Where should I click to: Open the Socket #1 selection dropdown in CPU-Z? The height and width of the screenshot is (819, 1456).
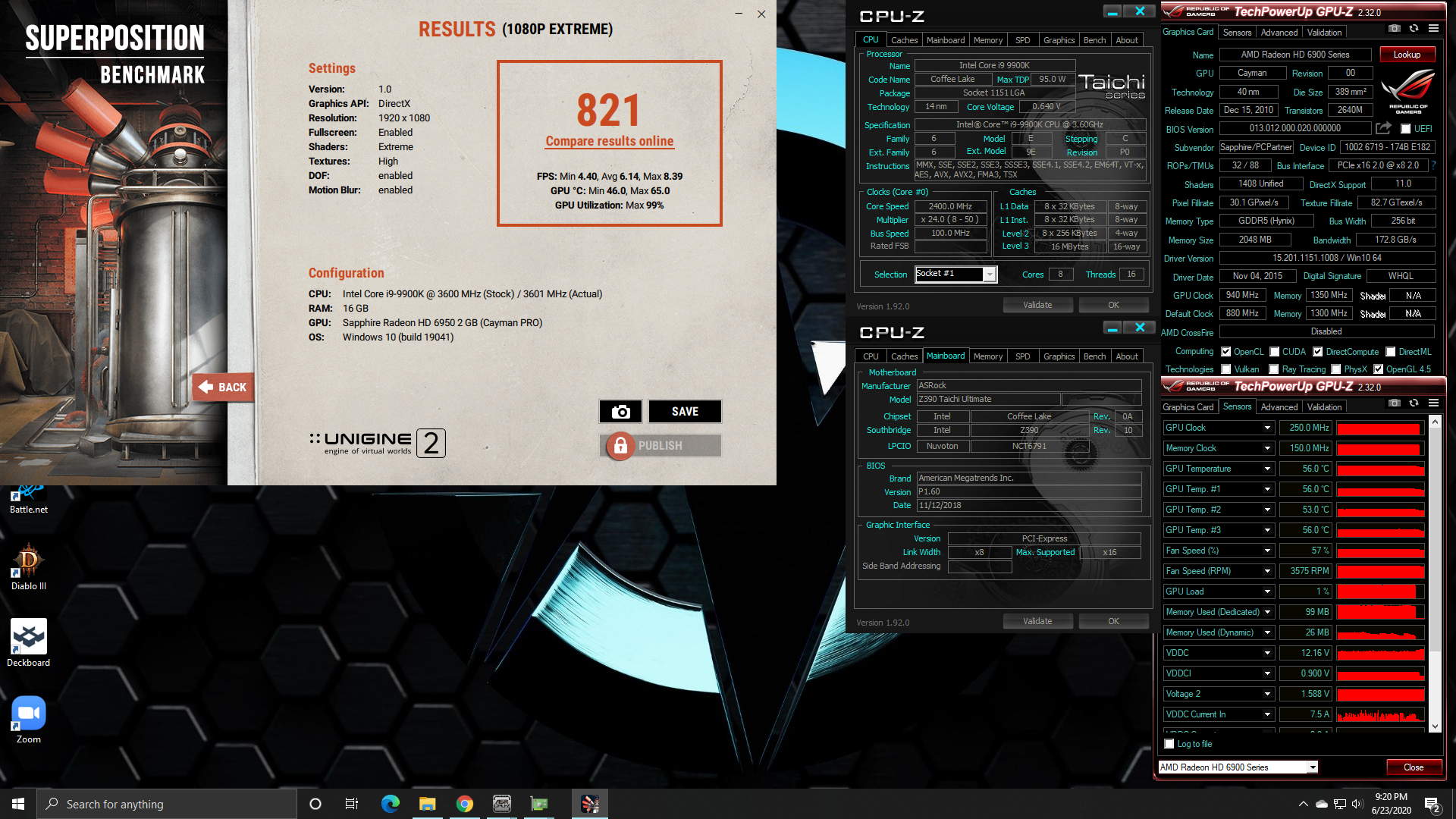click(990, 275)
